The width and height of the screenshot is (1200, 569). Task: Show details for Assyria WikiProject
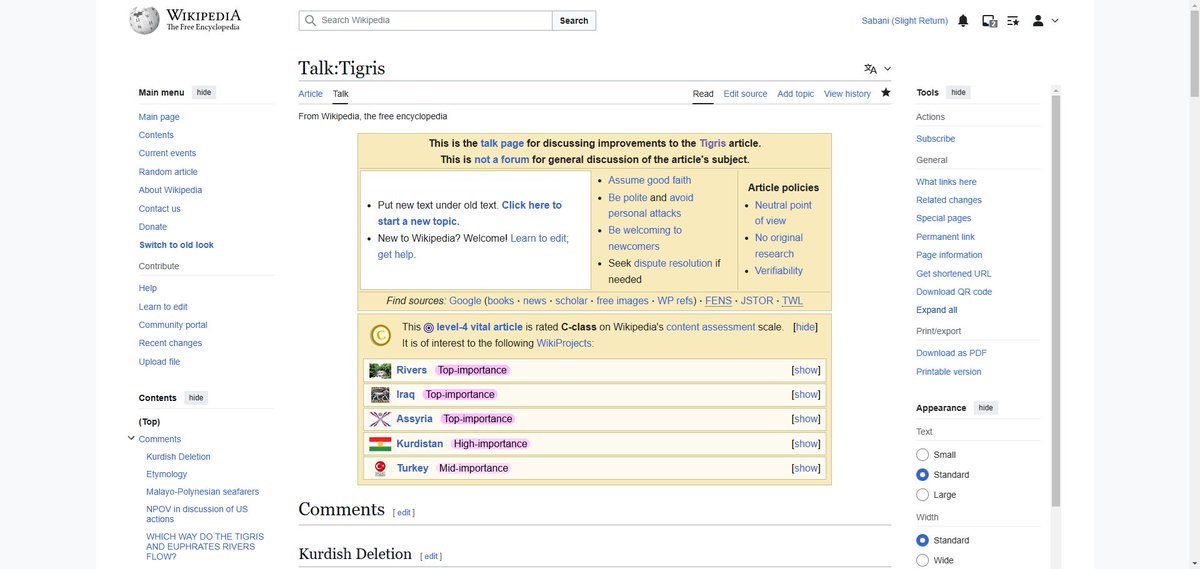(x=806, y=419)
